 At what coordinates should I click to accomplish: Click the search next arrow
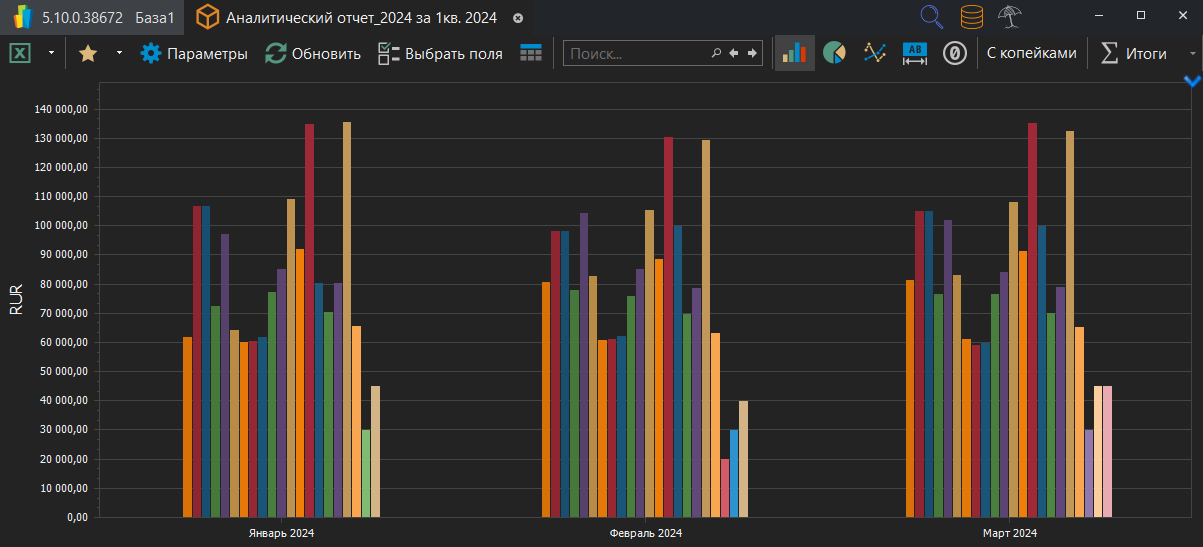(x=753, y=53)
